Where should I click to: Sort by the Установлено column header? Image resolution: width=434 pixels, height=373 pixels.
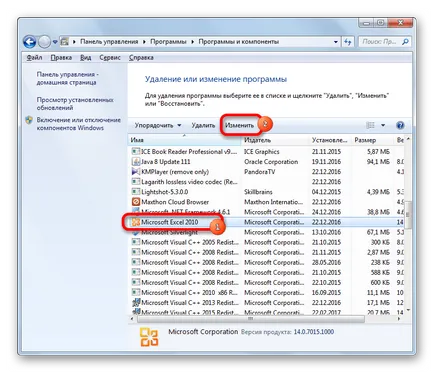[330, 140]
